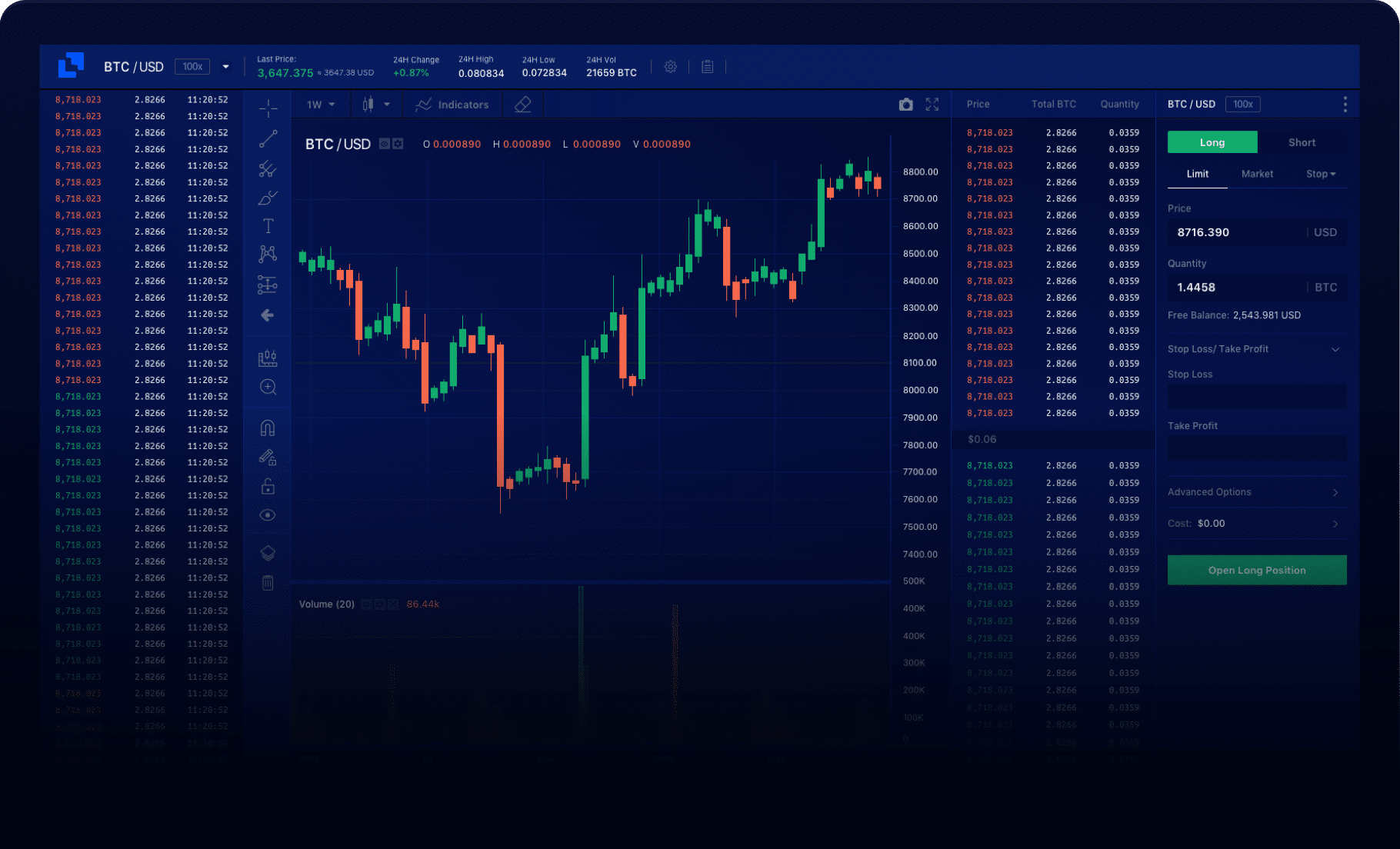
Task: Open the Stop order type dropdown
Action: [1320, 174]
